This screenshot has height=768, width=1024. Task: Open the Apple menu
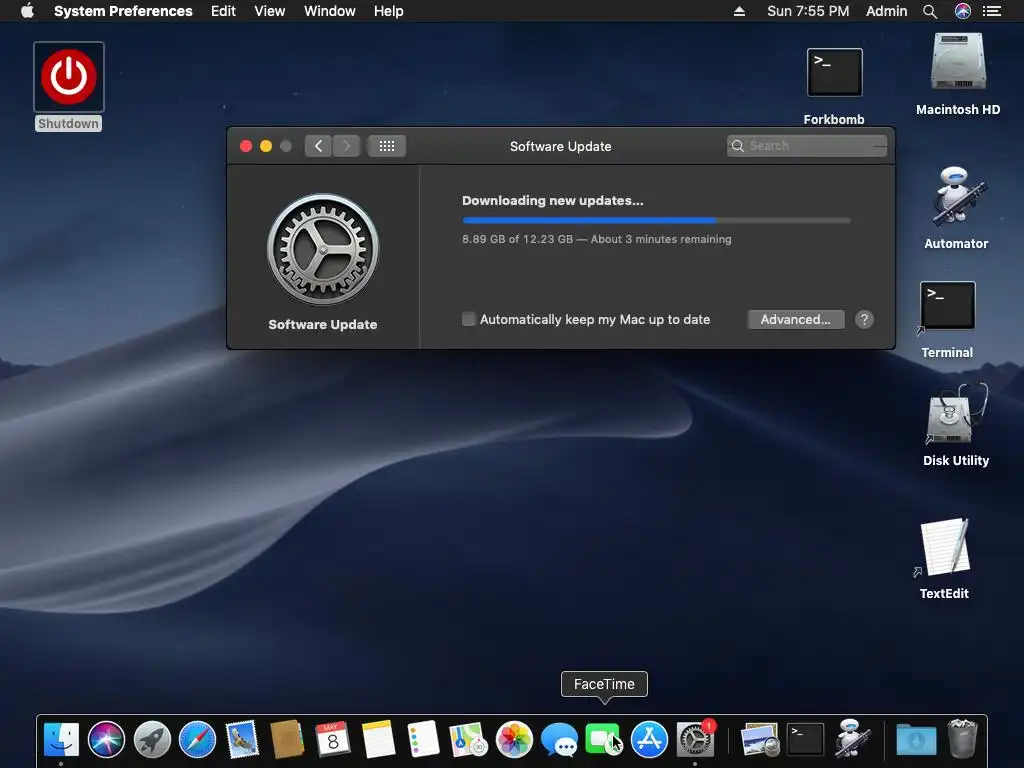point(27,11)
